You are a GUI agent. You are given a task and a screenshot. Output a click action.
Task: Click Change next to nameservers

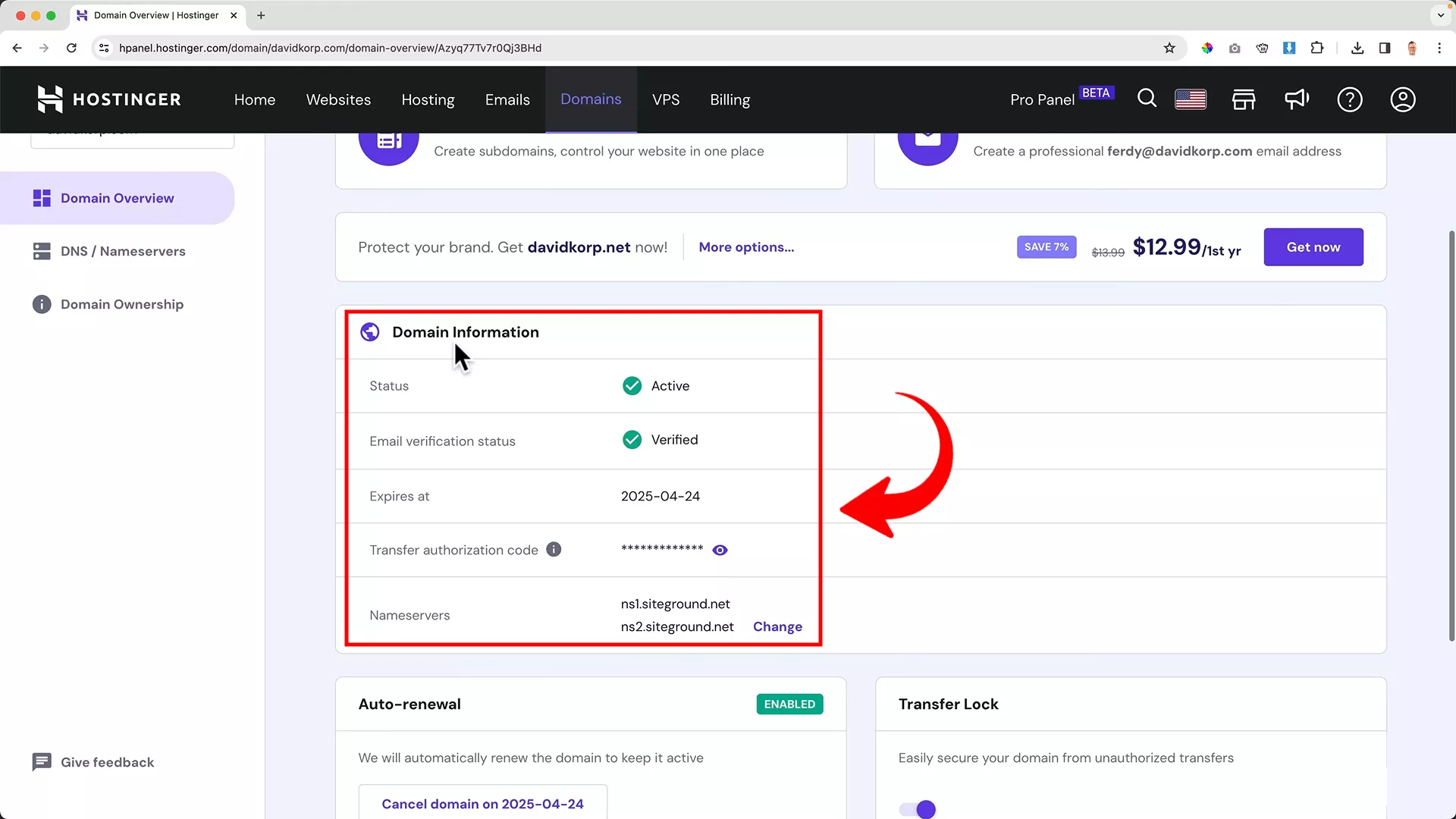(777, 627)
